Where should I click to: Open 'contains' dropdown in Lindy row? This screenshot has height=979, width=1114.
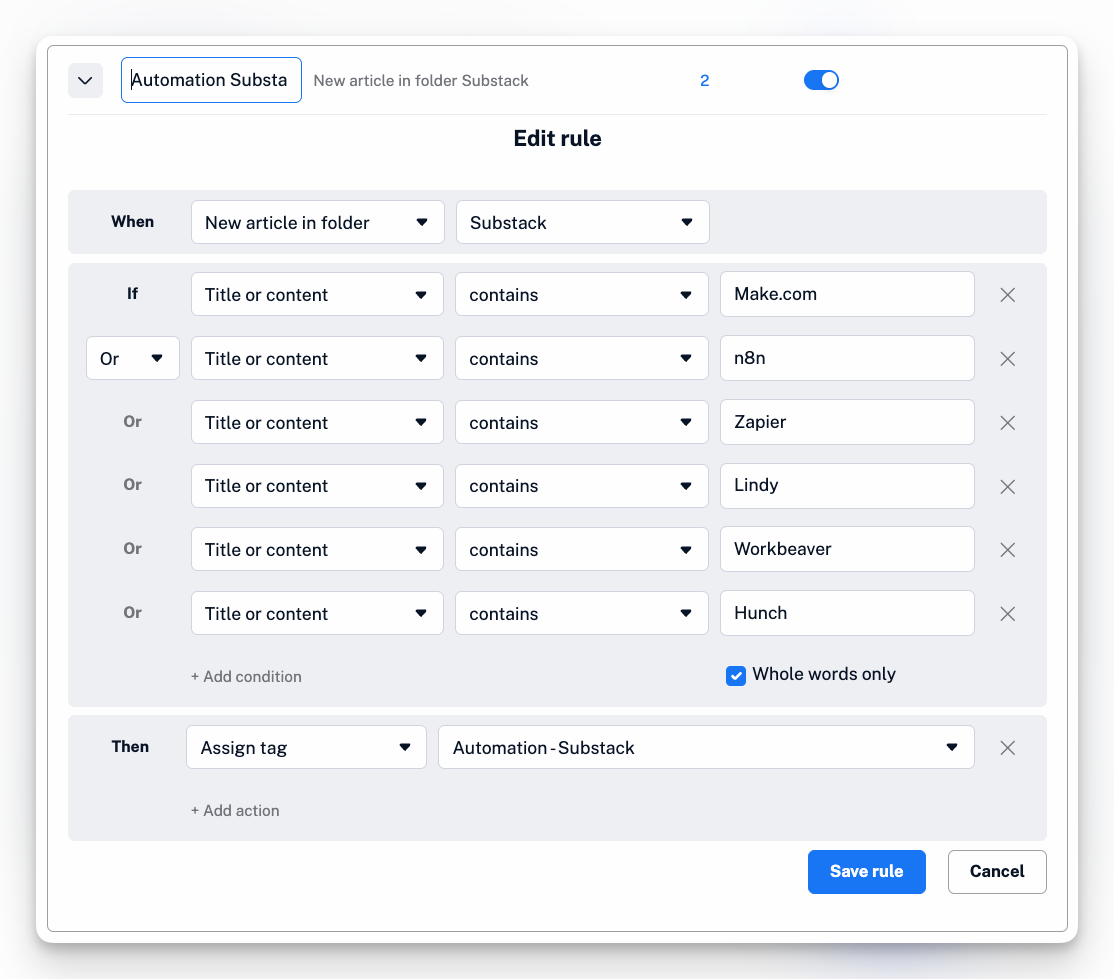pyautogui.click(x=582, y=486)
